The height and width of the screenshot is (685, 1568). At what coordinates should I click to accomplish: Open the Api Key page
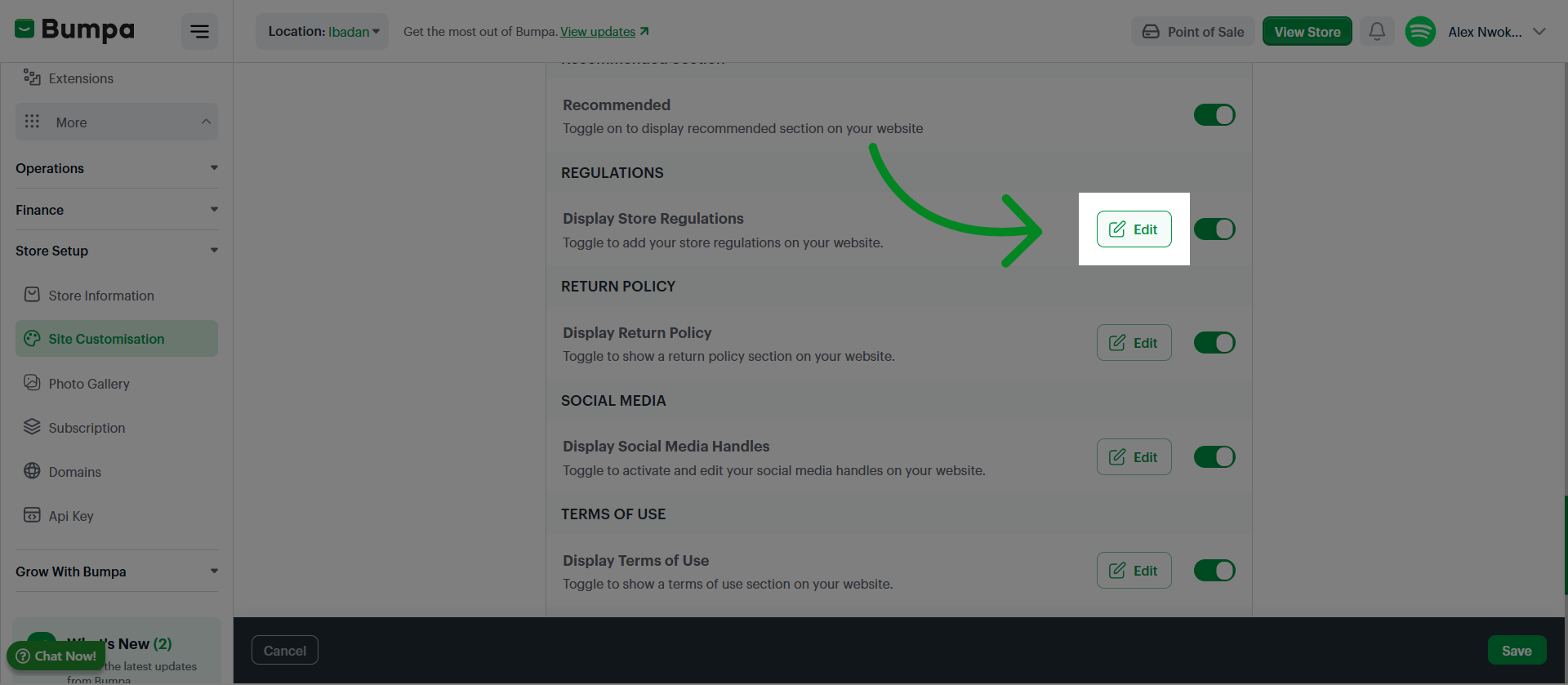[117, 516]
